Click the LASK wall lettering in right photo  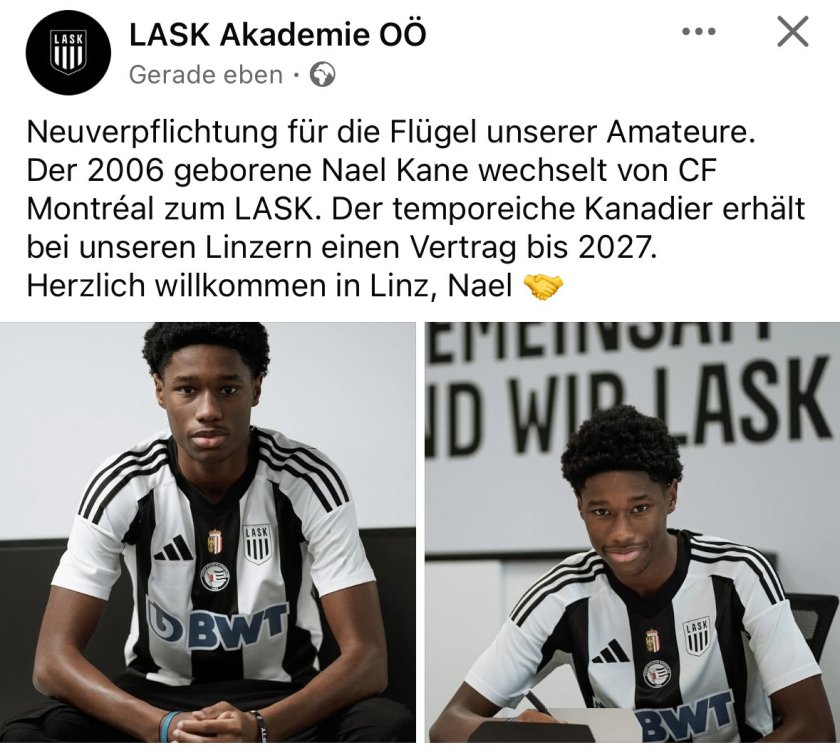point(746,407)
